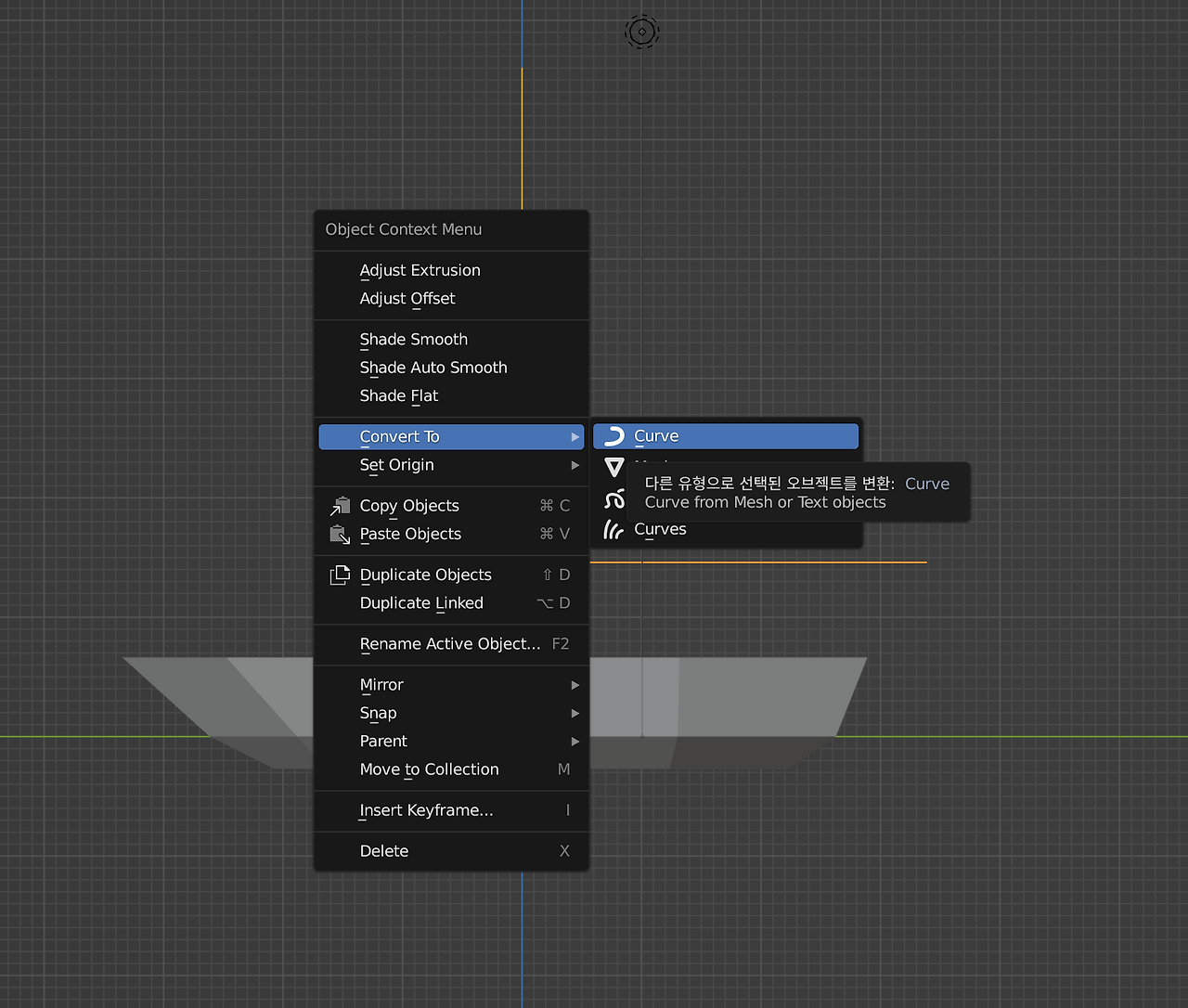Screen dimensions: 1188x1008
Task: Click the Curves hair-strand icon
Action: click(614, 529)
